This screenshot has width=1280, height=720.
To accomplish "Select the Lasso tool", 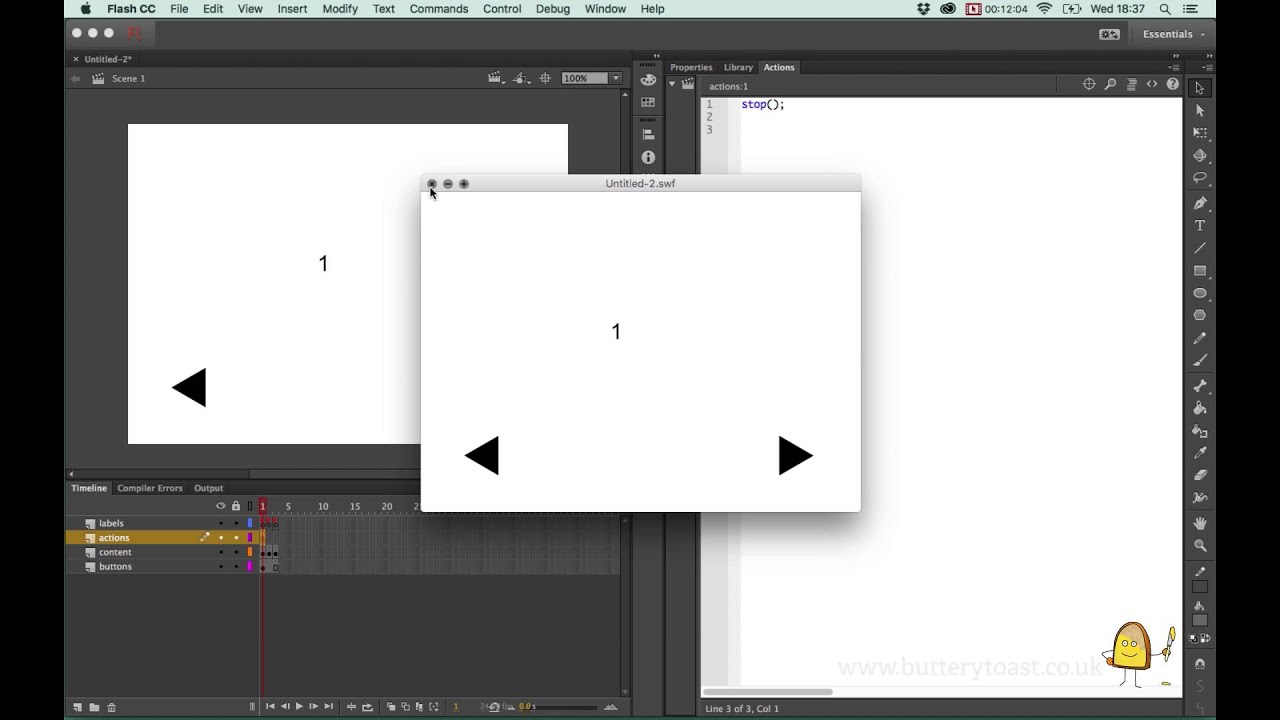I will click(x=1200, y=178).
